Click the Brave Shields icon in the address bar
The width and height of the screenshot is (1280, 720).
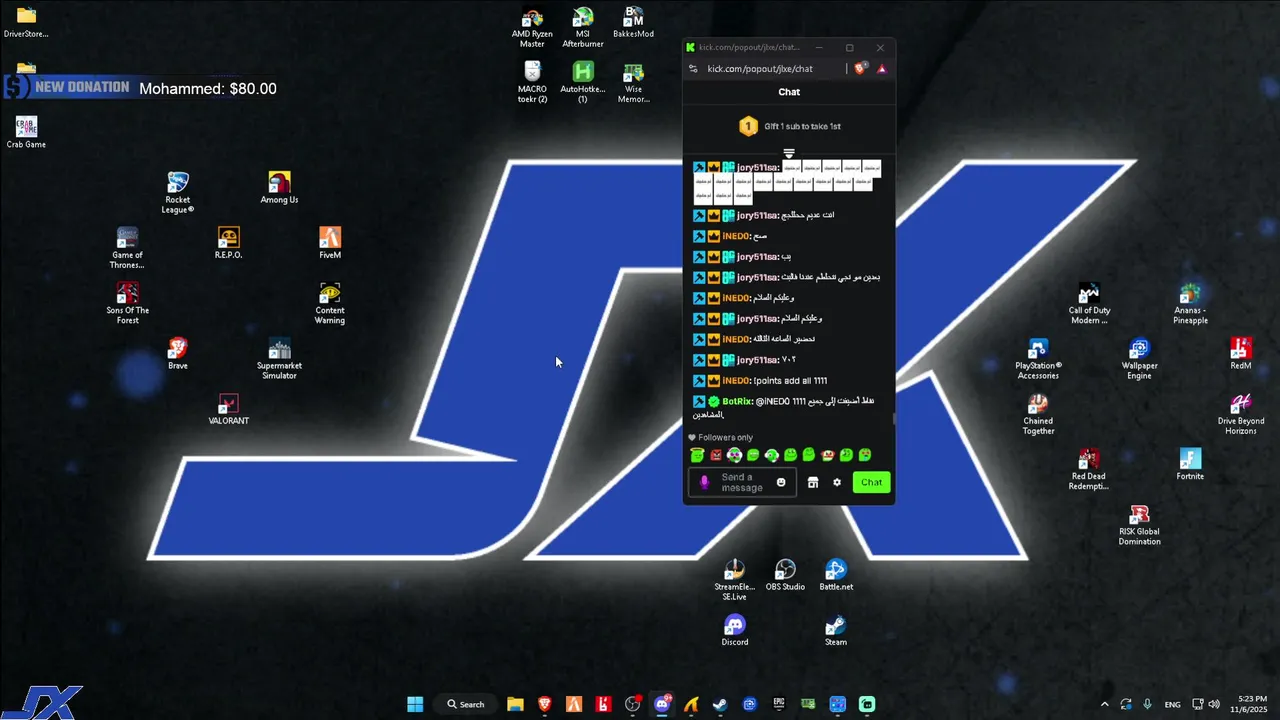click(861, 68)
